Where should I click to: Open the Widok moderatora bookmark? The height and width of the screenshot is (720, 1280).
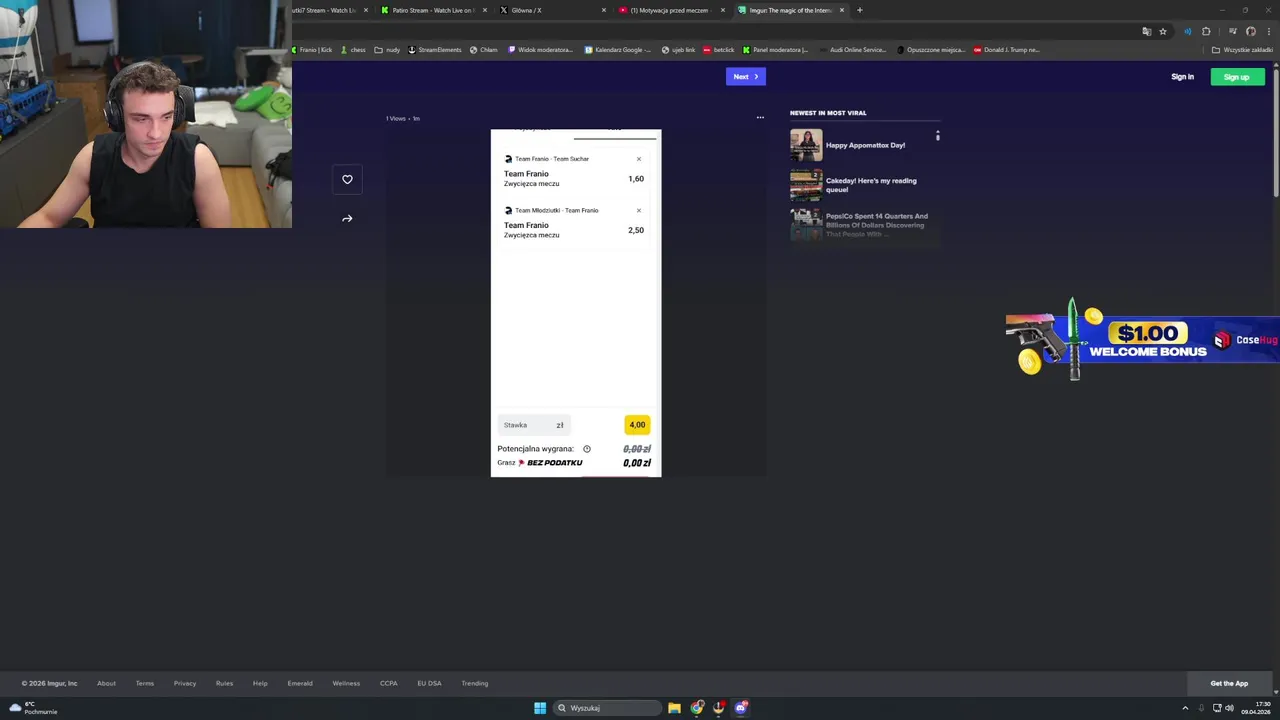[541, 49]
